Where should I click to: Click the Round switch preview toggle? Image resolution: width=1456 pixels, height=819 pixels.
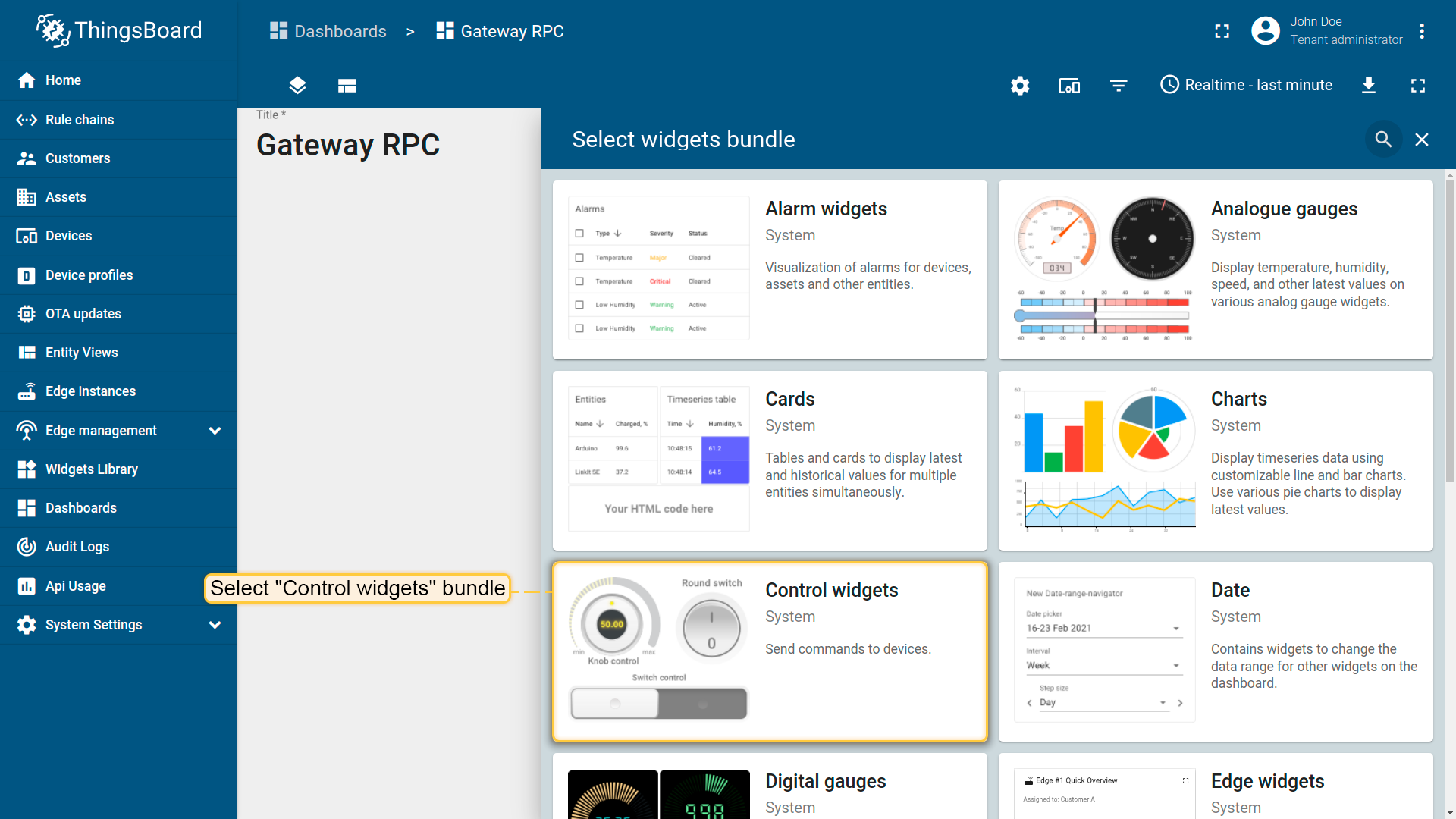point(711,629)
